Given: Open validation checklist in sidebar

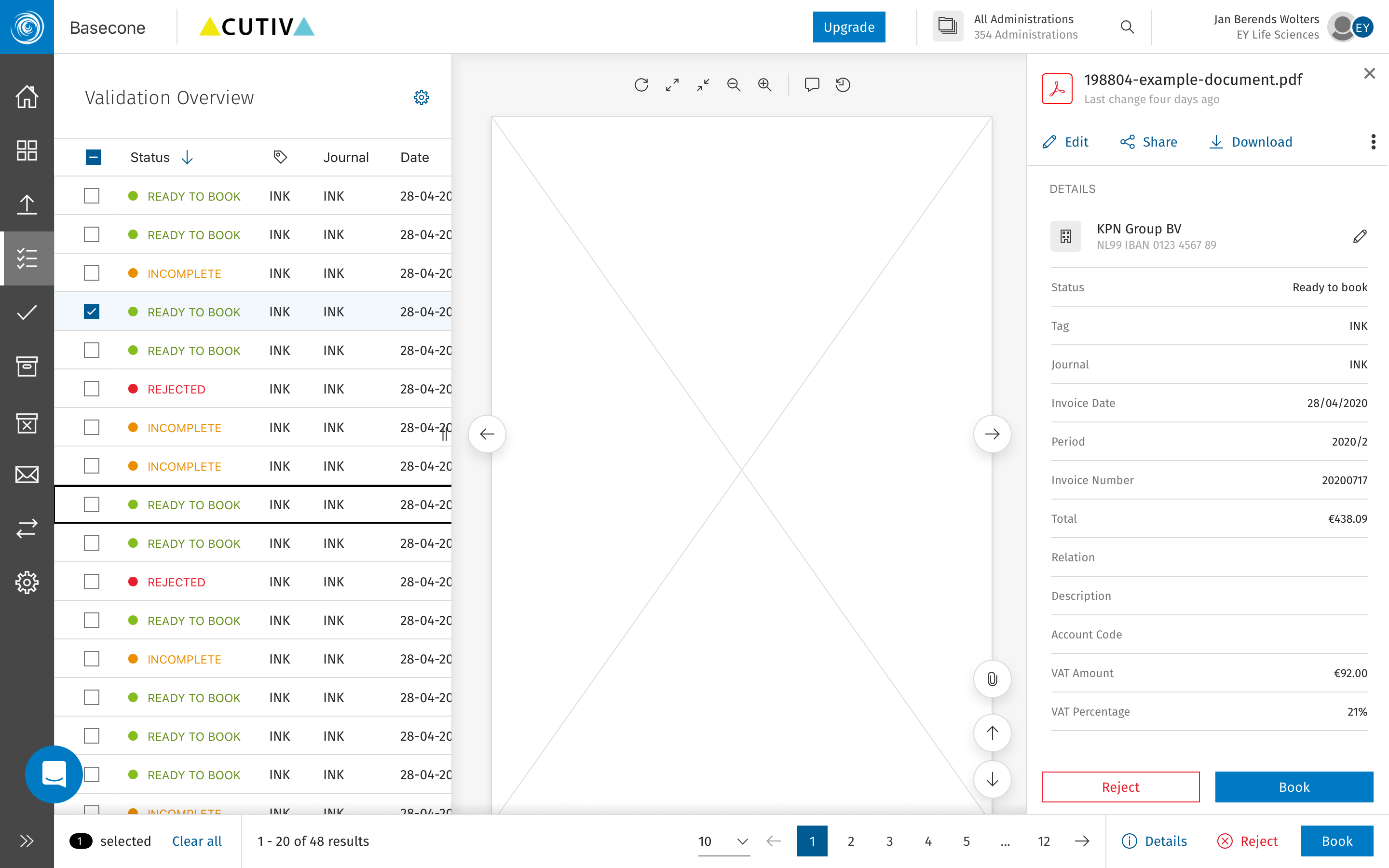Looking at the screenshot, I should coord(27,258).
